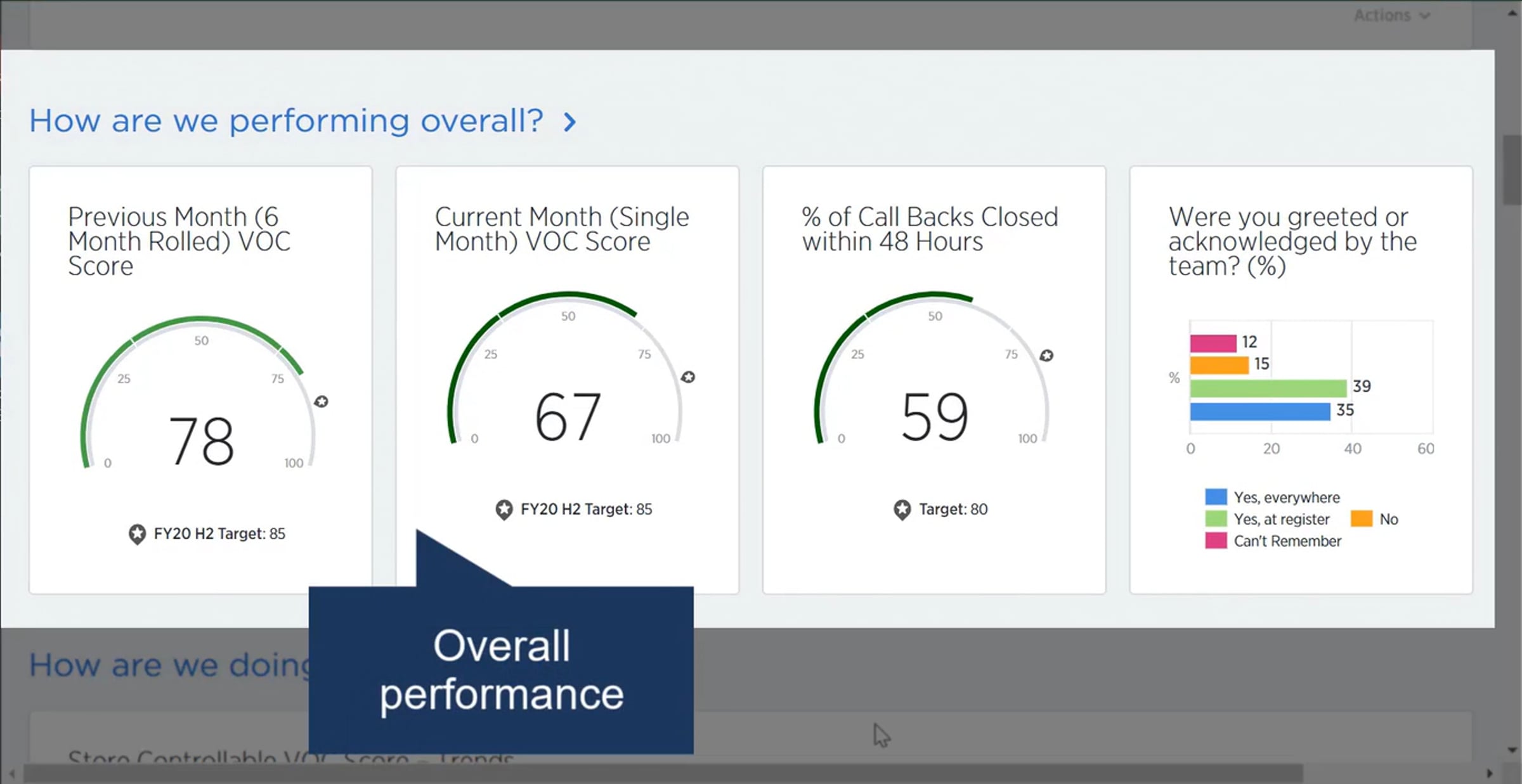The width and height of the screenshot is (1522, 784).
Task: Click the star icon under the Previous Month gauge
Action: pos(137,534)
